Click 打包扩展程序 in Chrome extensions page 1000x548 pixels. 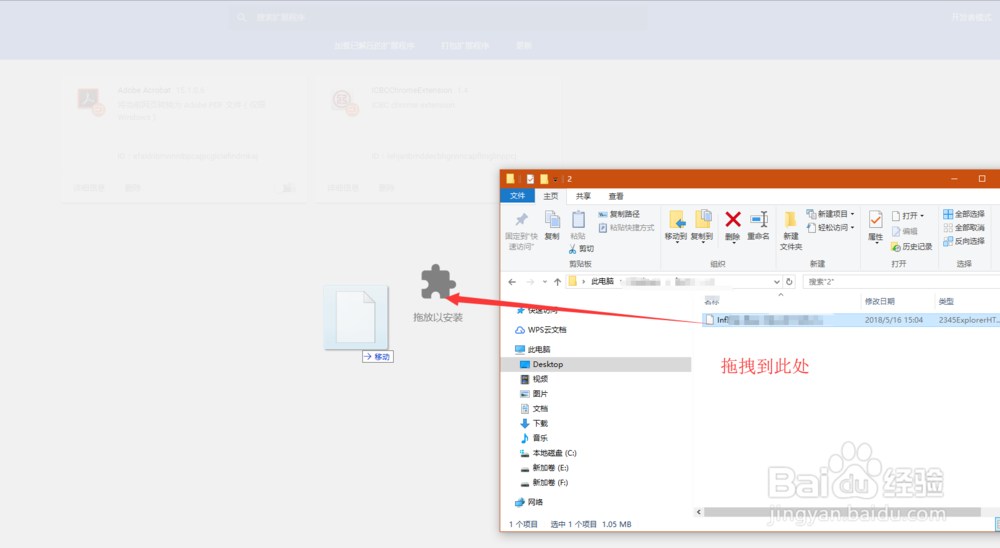(x=465, y=46)
